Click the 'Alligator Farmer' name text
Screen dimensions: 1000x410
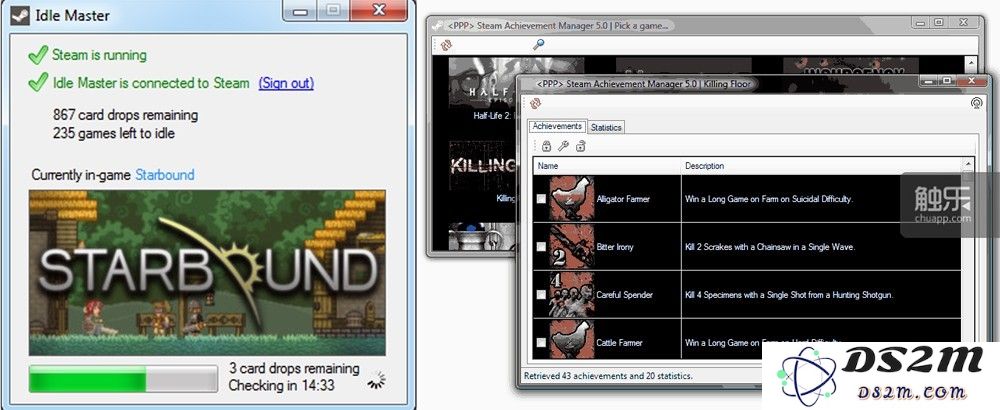[x=623, y=199]
